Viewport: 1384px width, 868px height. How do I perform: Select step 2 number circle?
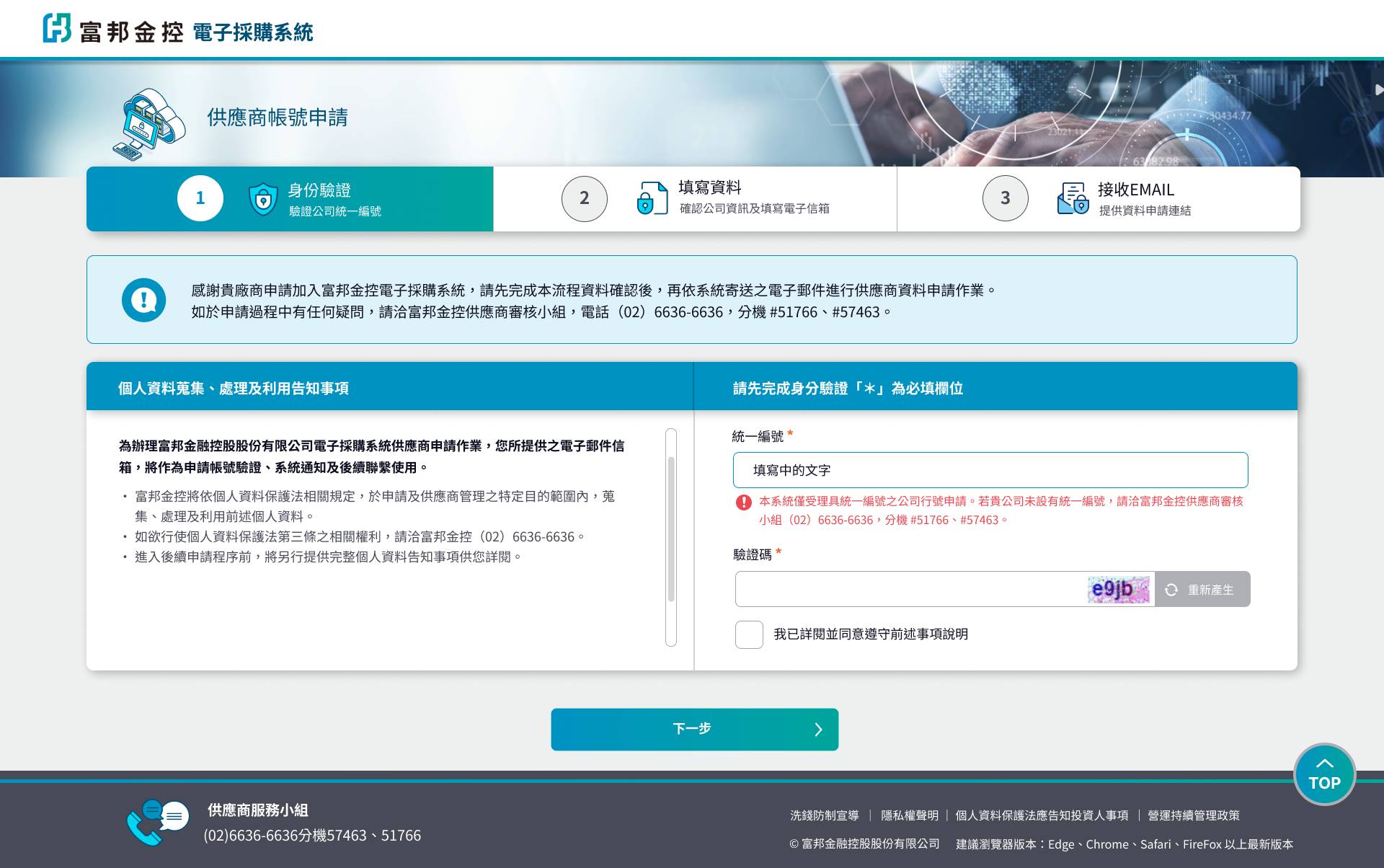click(x=585, y=198)
